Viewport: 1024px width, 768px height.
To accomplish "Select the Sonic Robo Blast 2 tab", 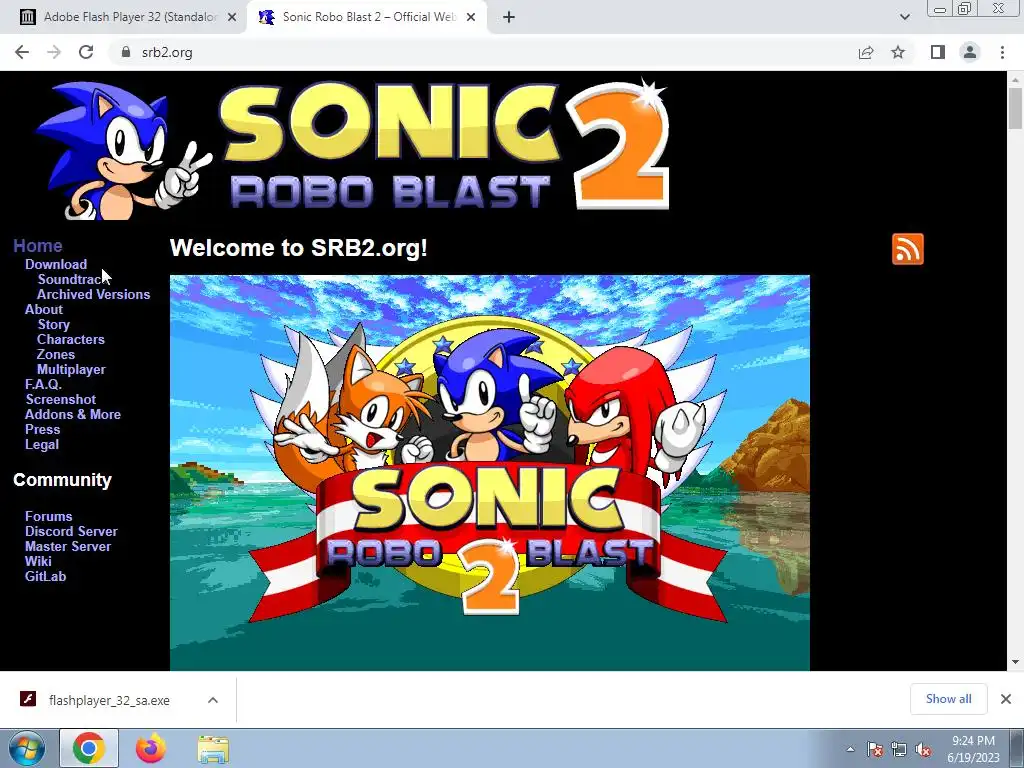I will 366,17.
